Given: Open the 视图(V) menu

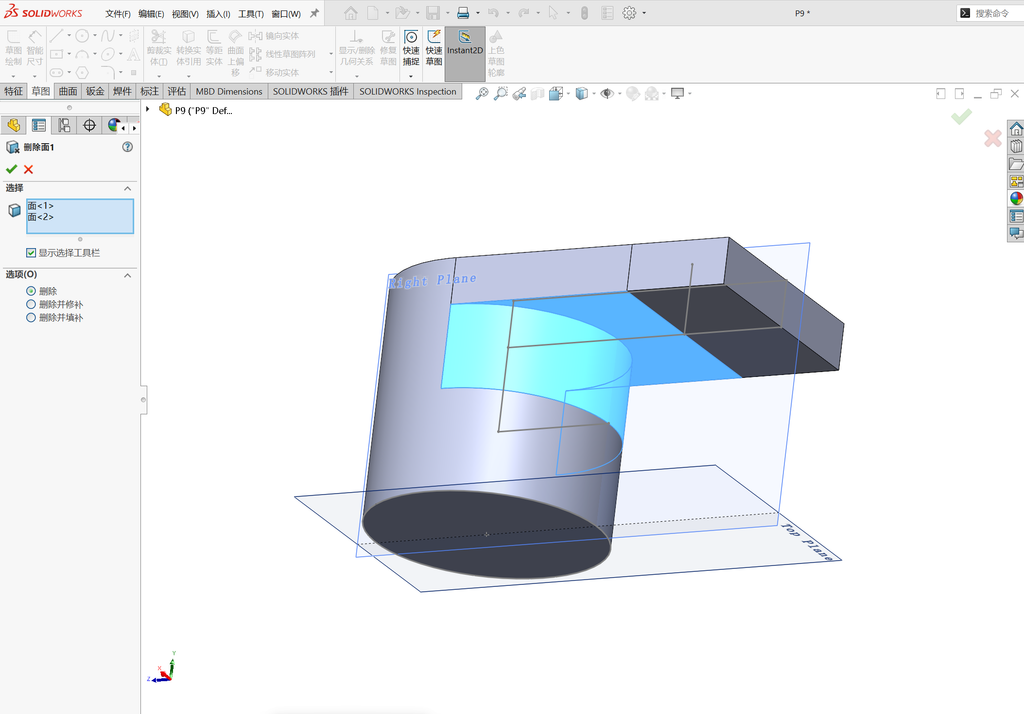Looking at the screenshot, I should 185,13.
